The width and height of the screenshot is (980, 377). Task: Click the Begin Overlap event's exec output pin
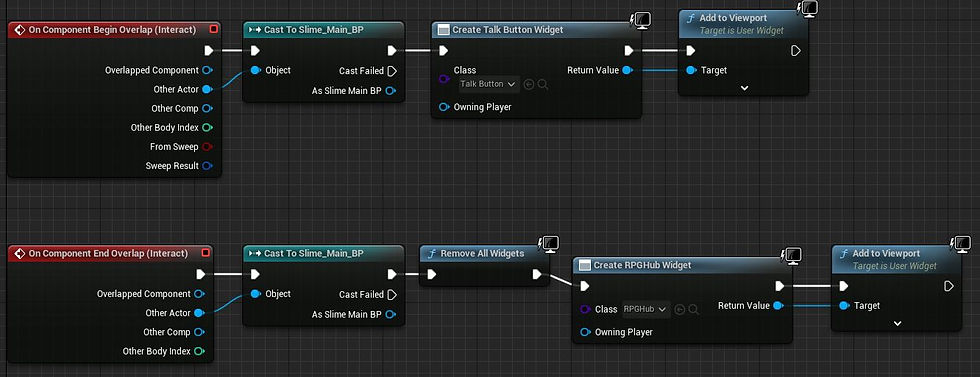209,51
